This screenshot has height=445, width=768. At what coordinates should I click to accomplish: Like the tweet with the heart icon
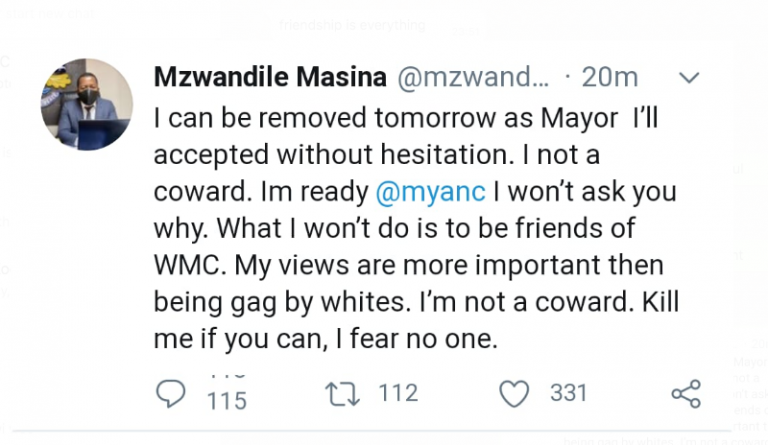tap(514, 394)
